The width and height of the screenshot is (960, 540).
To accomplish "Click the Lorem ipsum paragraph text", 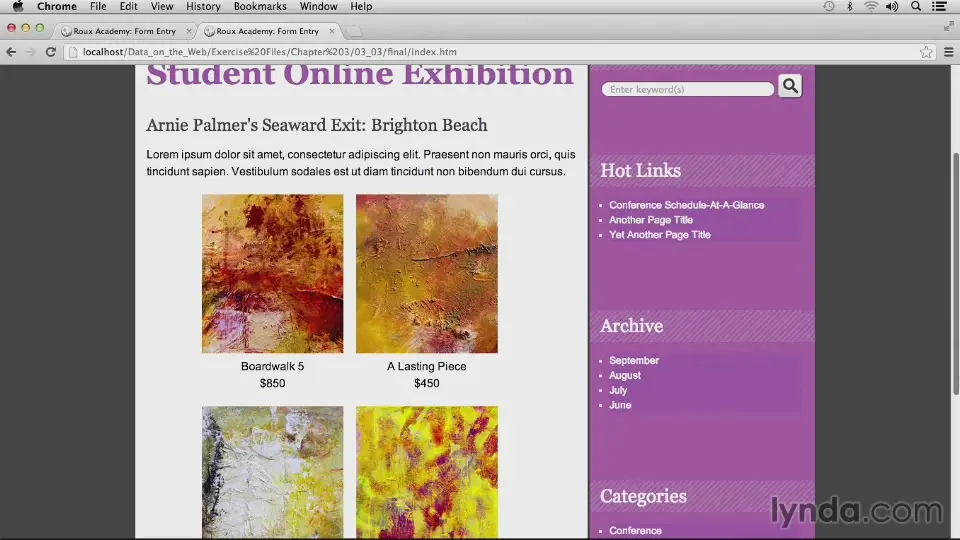I will pos(361,163).
